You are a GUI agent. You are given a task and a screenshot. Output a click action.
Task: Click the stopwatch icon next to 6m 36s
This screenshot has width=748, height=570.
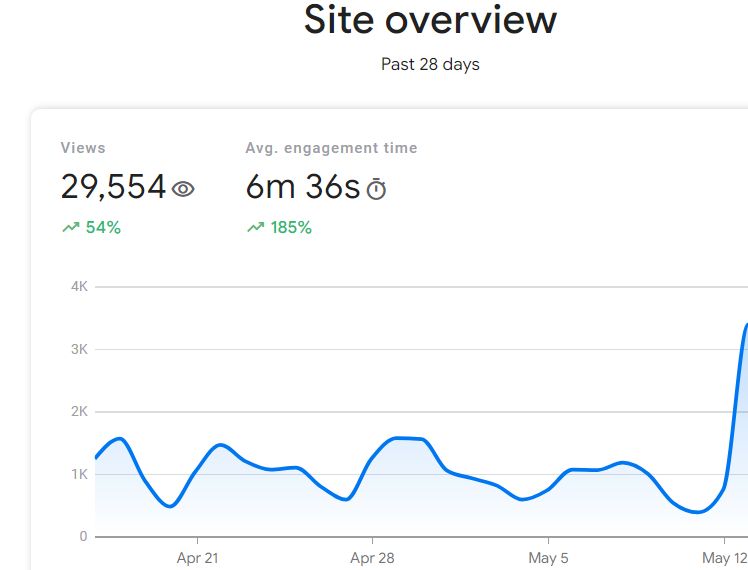[x=376, y=189]
